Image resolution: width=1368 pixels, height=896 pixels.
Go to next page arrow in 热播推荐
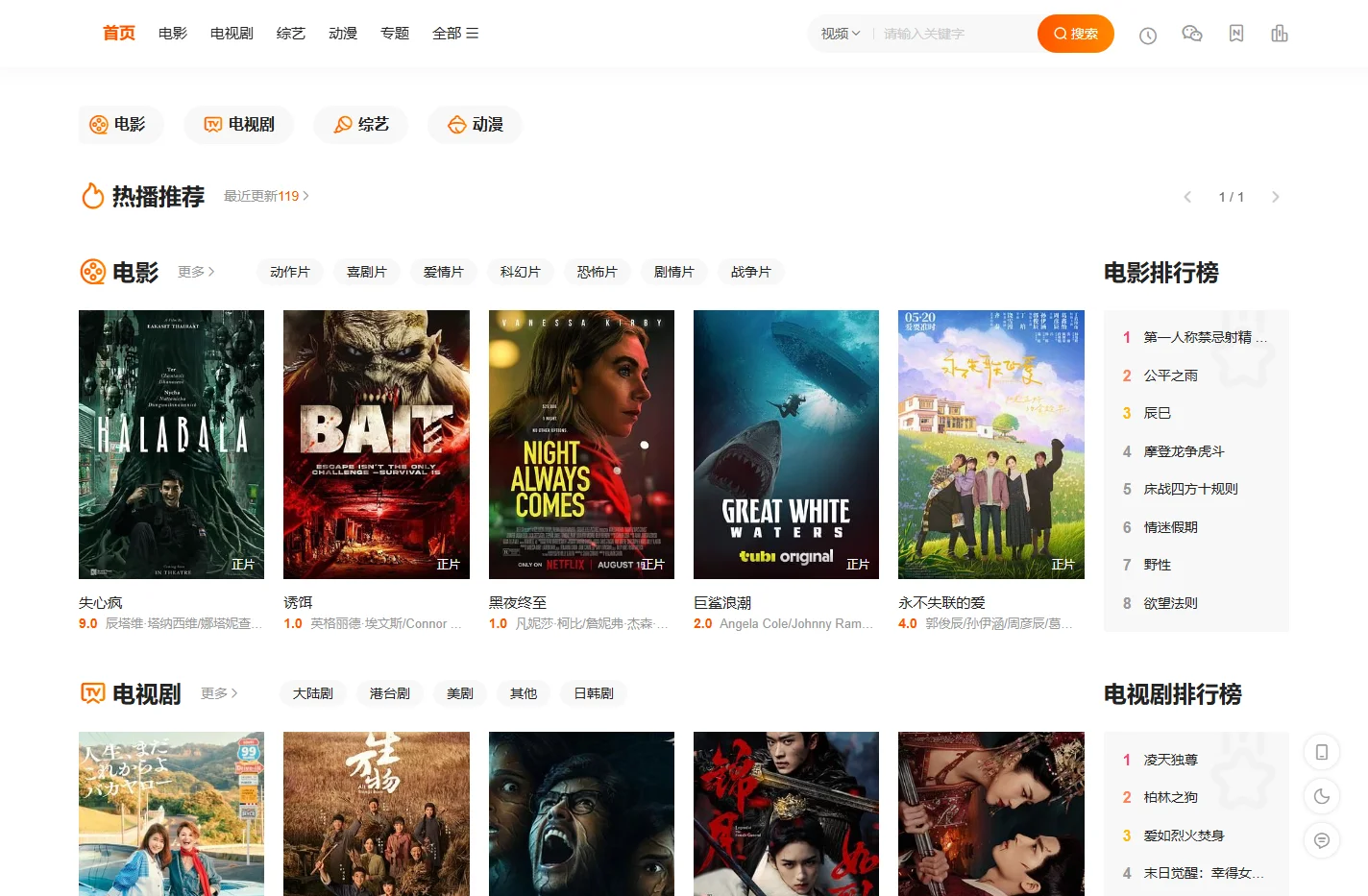pos(1276,197)
